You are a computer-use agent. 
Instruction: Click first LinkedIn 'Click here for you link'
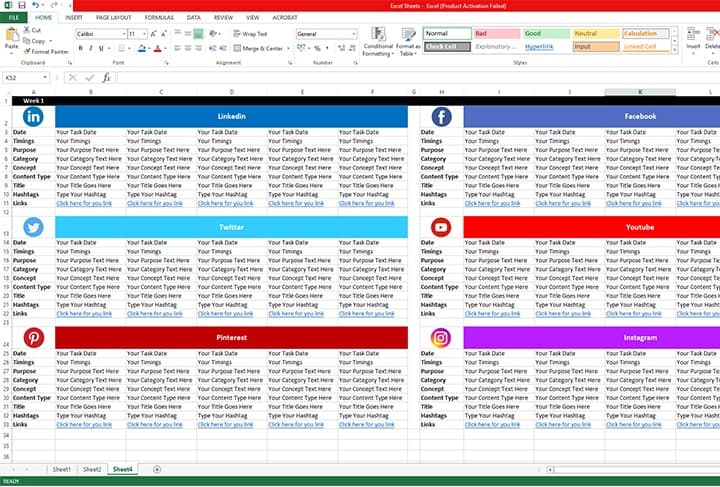(x=90, y=203)
